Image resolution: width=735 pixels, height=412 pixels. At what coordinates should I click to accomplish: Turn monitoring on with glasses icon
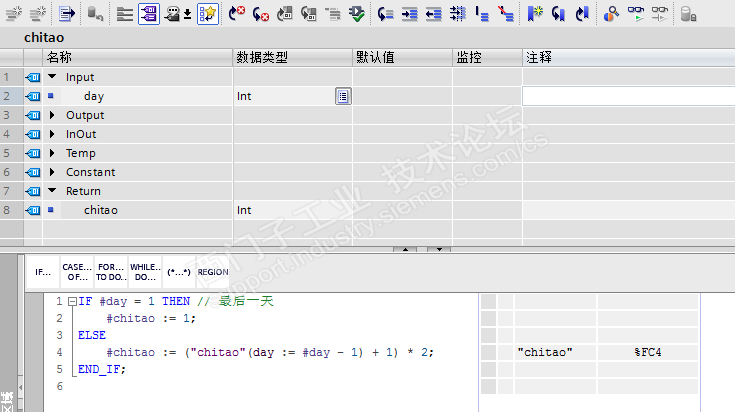(x=636, y=14)
